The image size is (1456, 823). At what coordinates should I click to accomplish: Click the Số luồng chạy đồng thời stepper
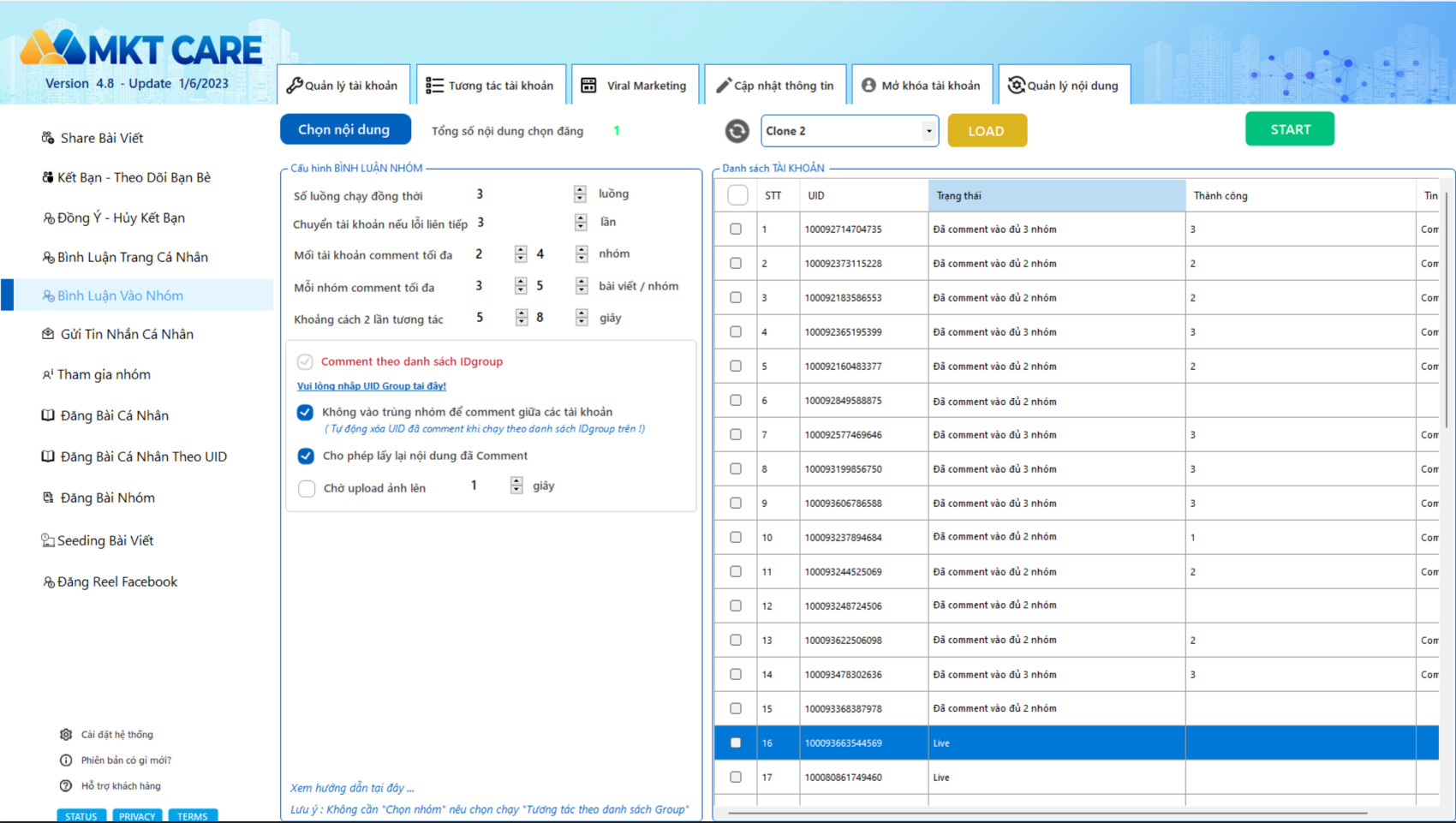tap(580, 194)
